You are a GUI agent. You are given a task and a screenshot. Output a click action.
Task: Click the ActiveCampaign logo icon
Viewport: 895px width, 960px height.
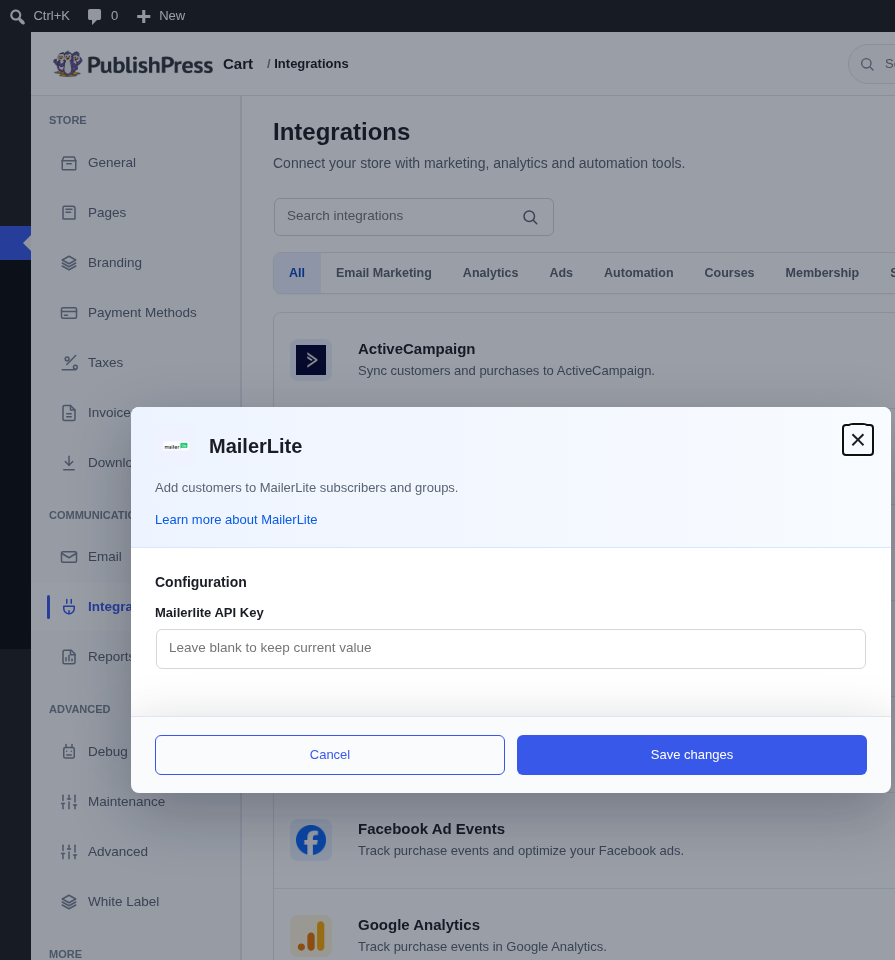311,360
